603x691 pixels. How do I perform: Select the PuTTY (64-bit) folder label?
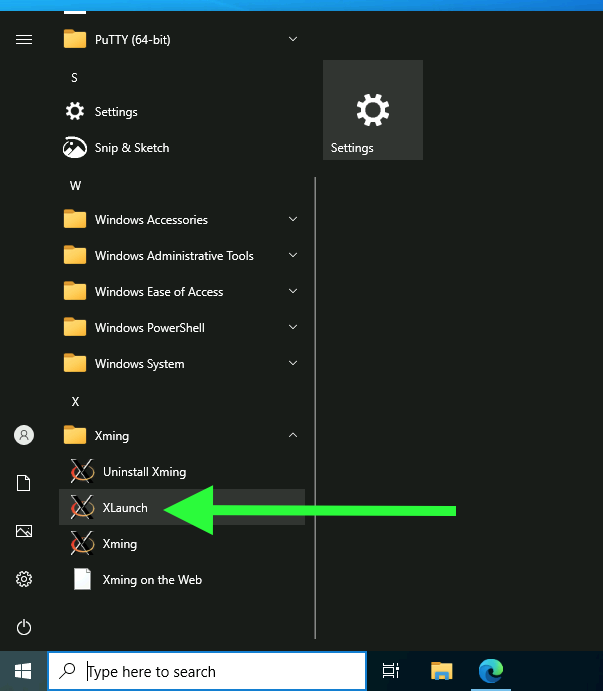[133, 40]
